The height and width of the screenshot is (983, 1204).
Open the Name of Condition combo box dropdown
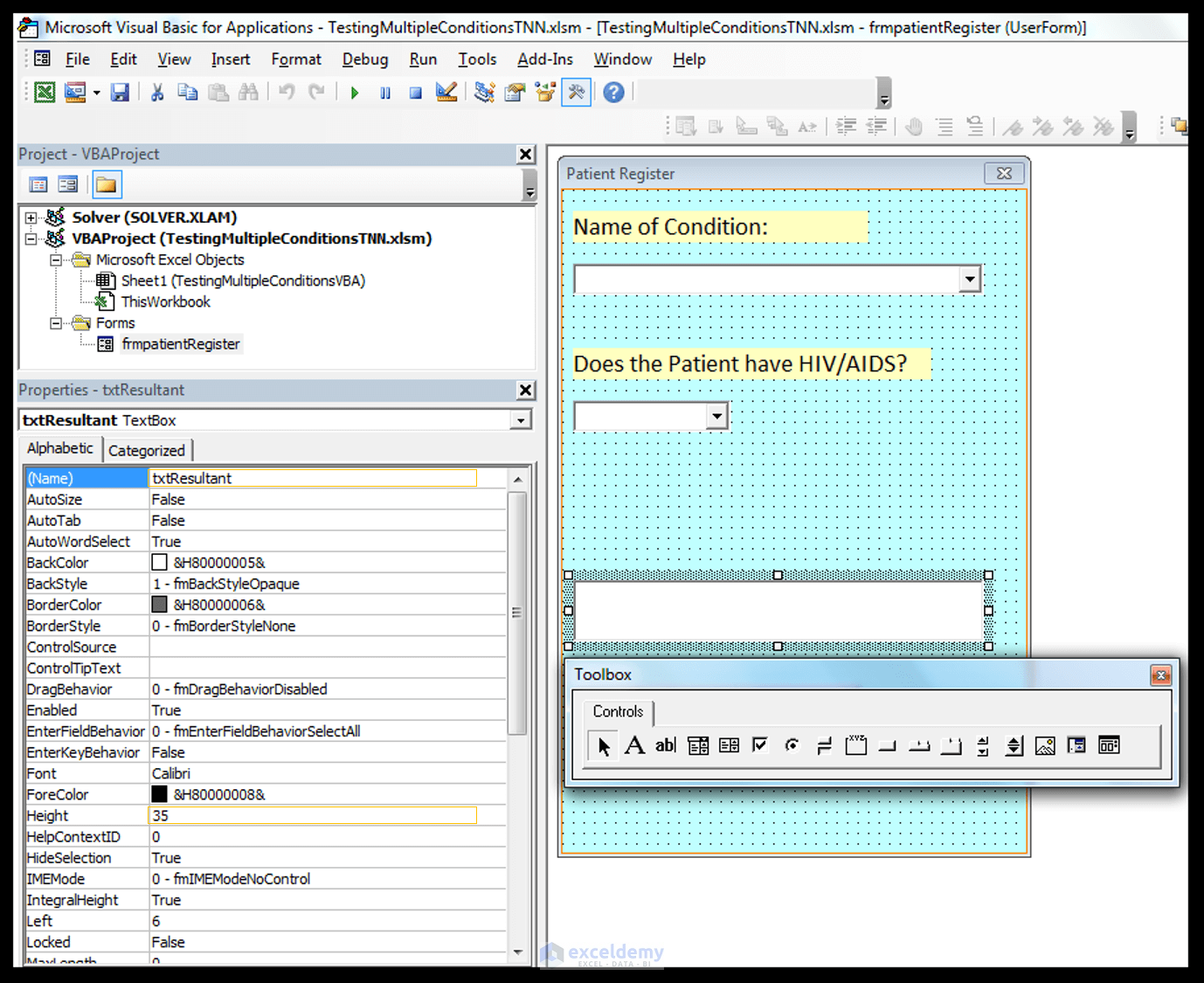click(x=969, y=280)
